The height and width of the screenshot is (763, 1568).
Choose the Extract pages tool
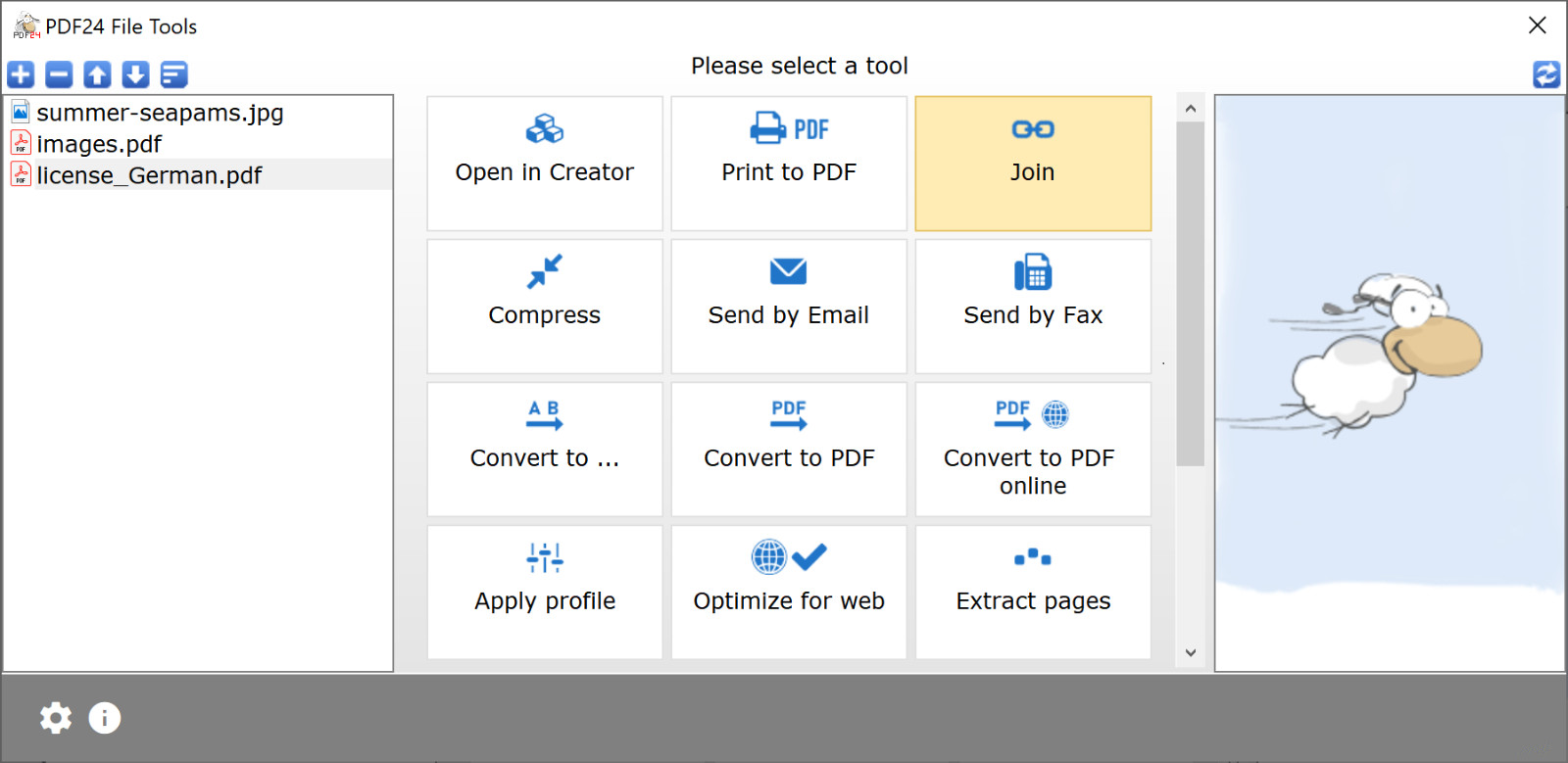tap(1033, 593)
